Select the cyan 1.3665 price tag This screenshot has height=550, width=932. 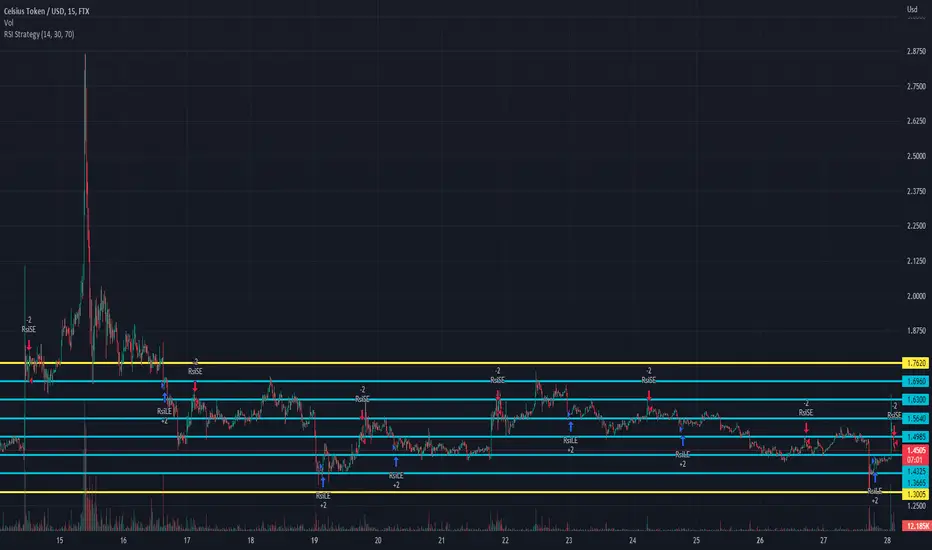[x=915, y=483]
